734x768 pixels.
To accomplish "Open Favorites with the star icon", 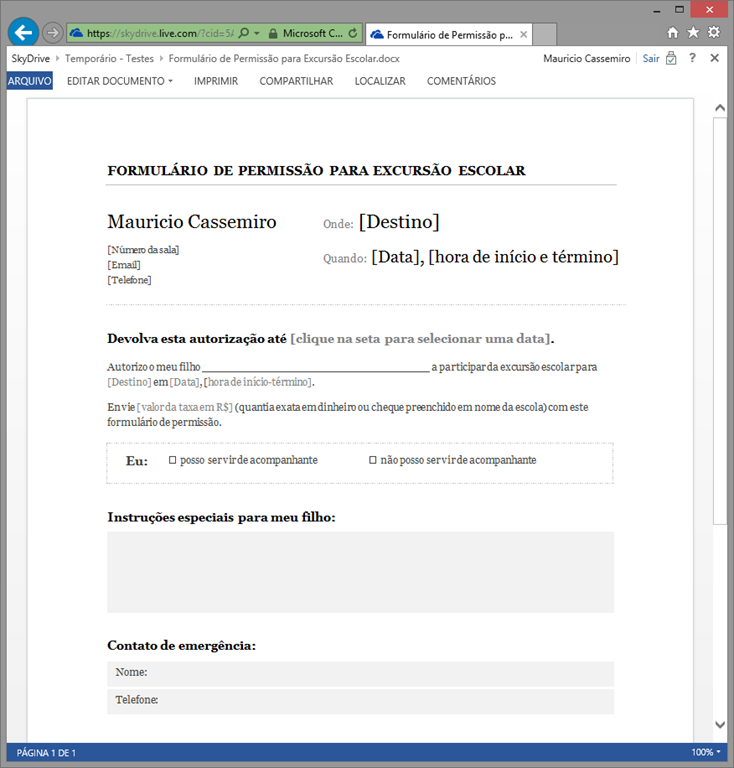I will tap(693, 33).
